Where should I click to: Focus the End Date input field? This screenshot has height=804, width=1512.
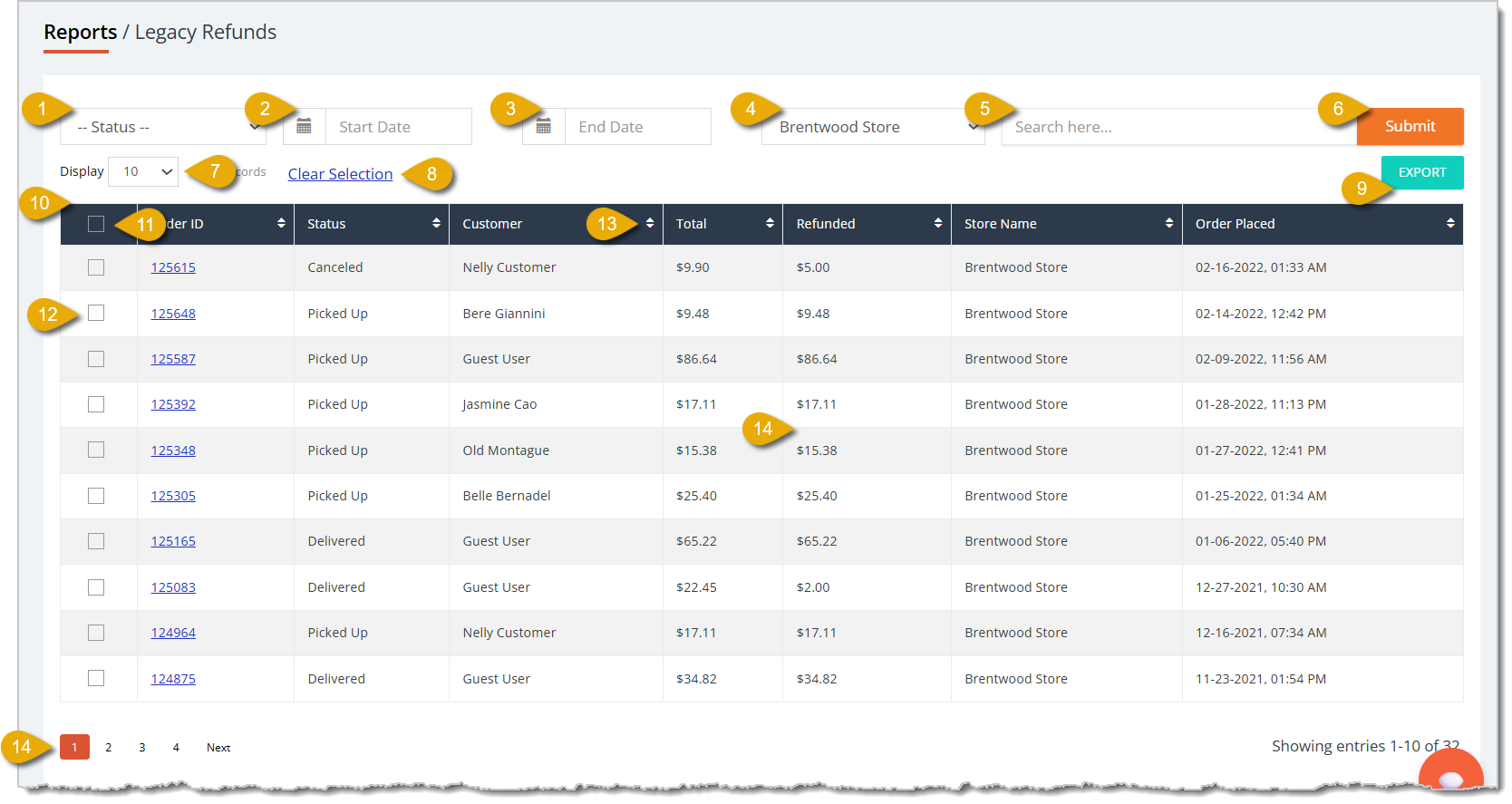click(x=638, y=127)
